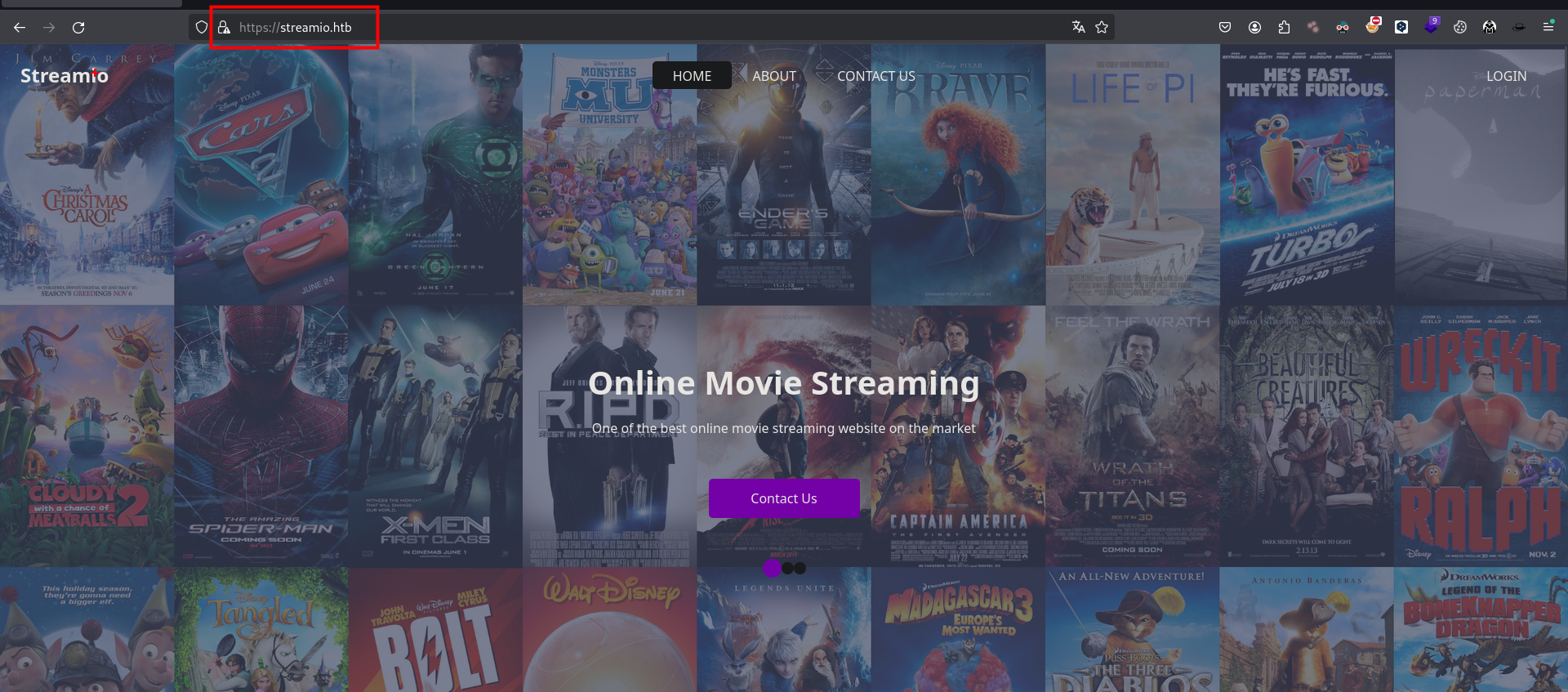Reload the current page

point(78,28)
